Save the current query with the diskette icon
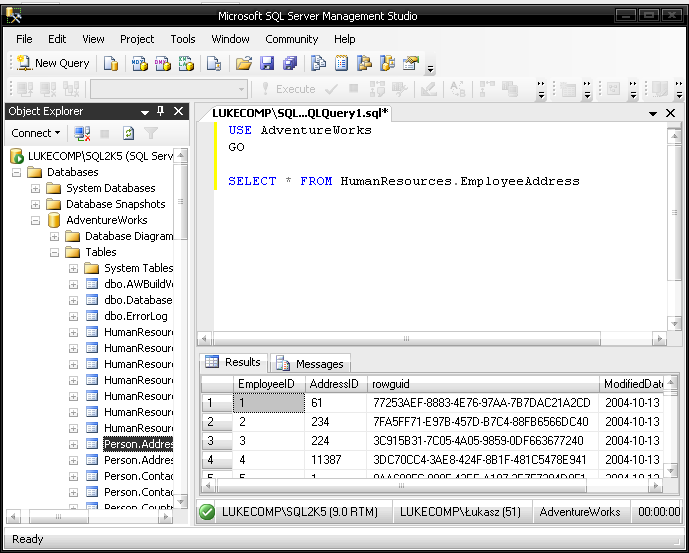Image resolution: width=689 pixels, height=553 pixels. pos(267,63)
